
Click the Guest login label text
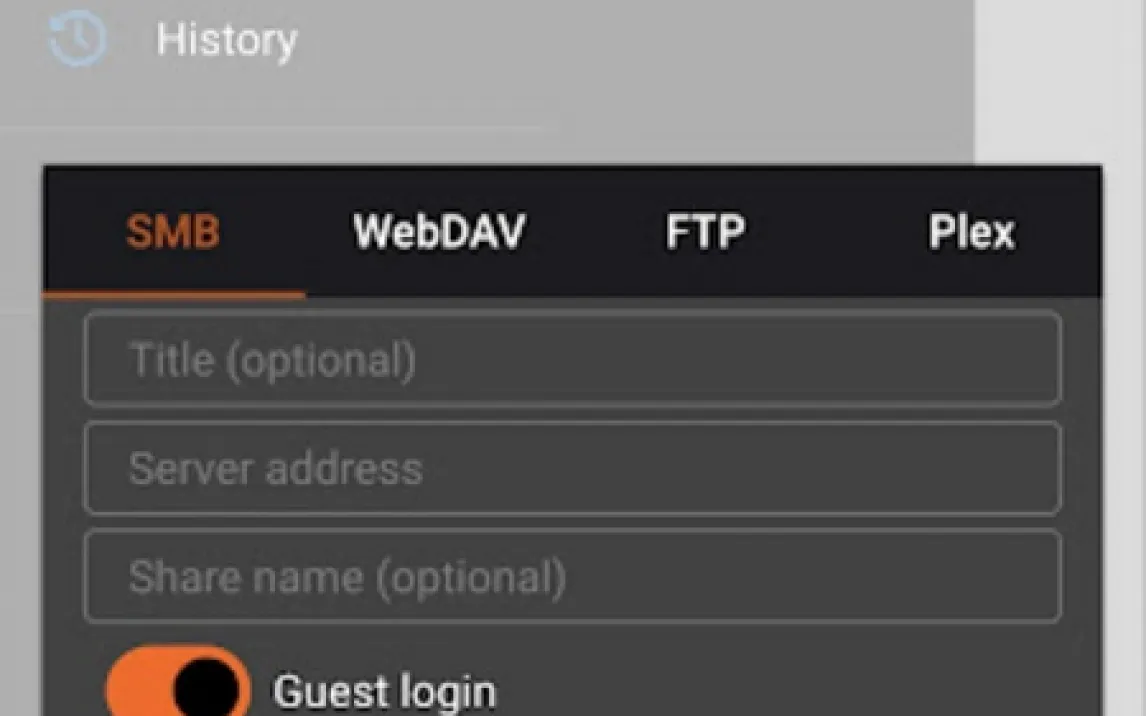coord(384,692)
